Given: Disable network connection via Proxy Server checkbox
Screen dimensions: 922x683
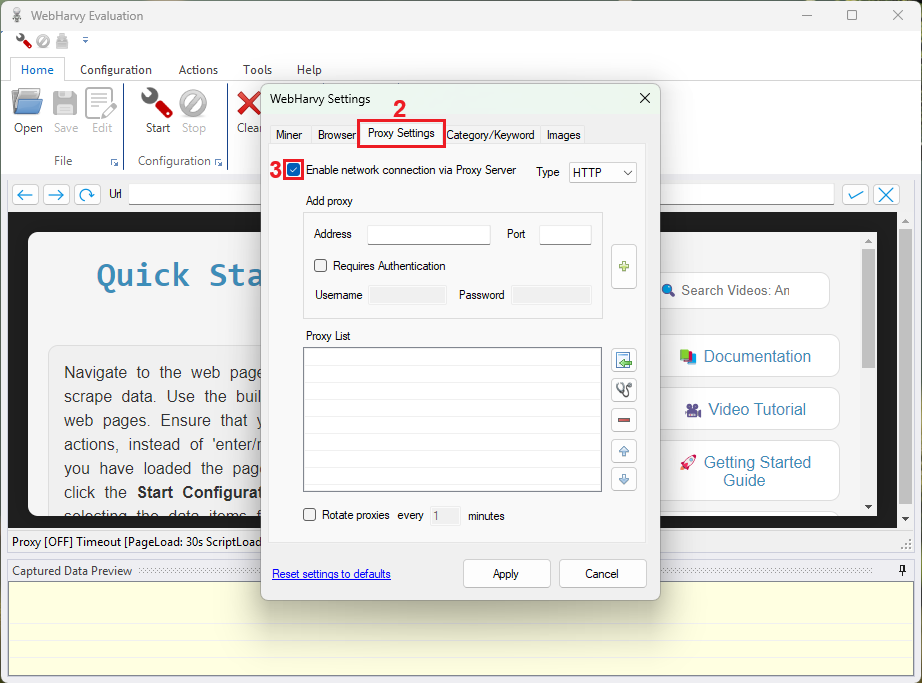Looking at the screenshot, I should click(x=293, y=170).
